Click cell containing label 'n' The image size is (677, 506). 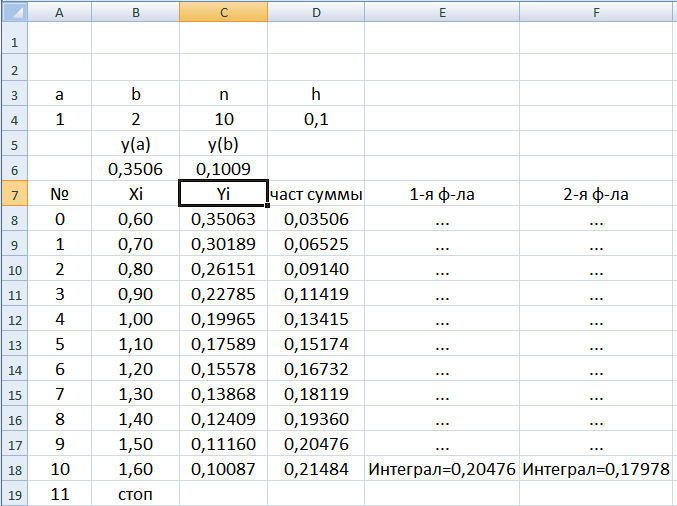224,94
